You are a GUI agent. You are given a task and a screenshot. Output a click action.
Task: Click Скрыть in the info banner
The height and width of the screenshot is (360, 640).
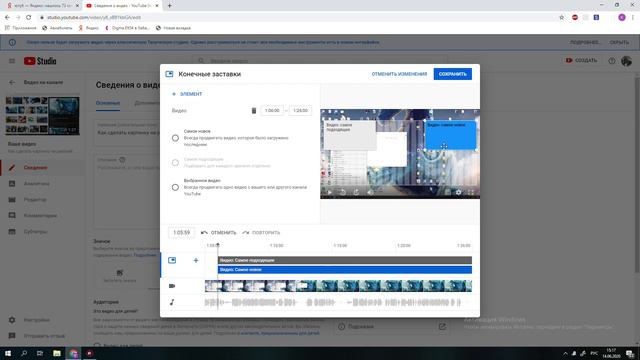click(619, 42)
